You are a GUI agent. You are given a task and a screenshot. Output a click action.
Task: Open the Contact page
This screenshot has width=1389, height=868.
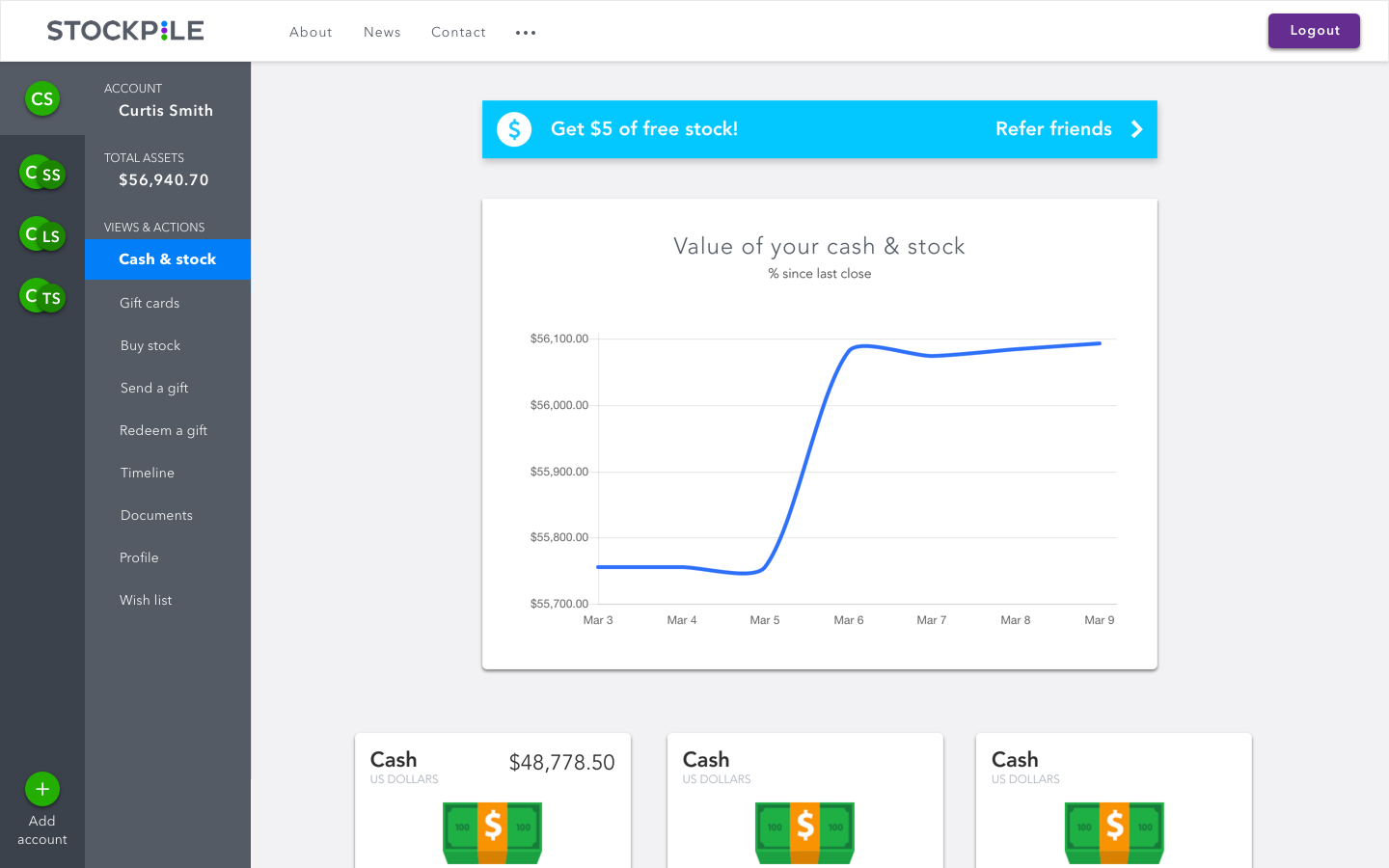point(458,33)
